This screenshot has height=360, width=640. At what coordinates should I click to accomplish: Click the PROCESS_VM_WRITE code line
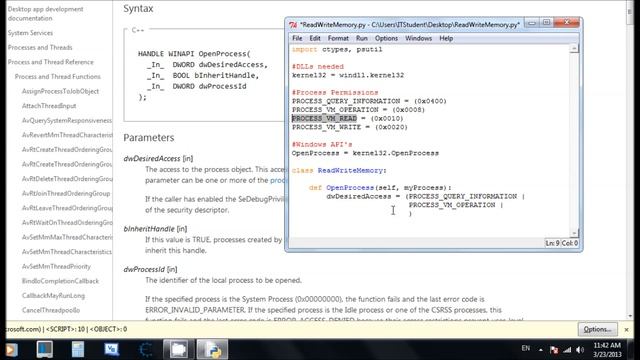pos(349,127)
